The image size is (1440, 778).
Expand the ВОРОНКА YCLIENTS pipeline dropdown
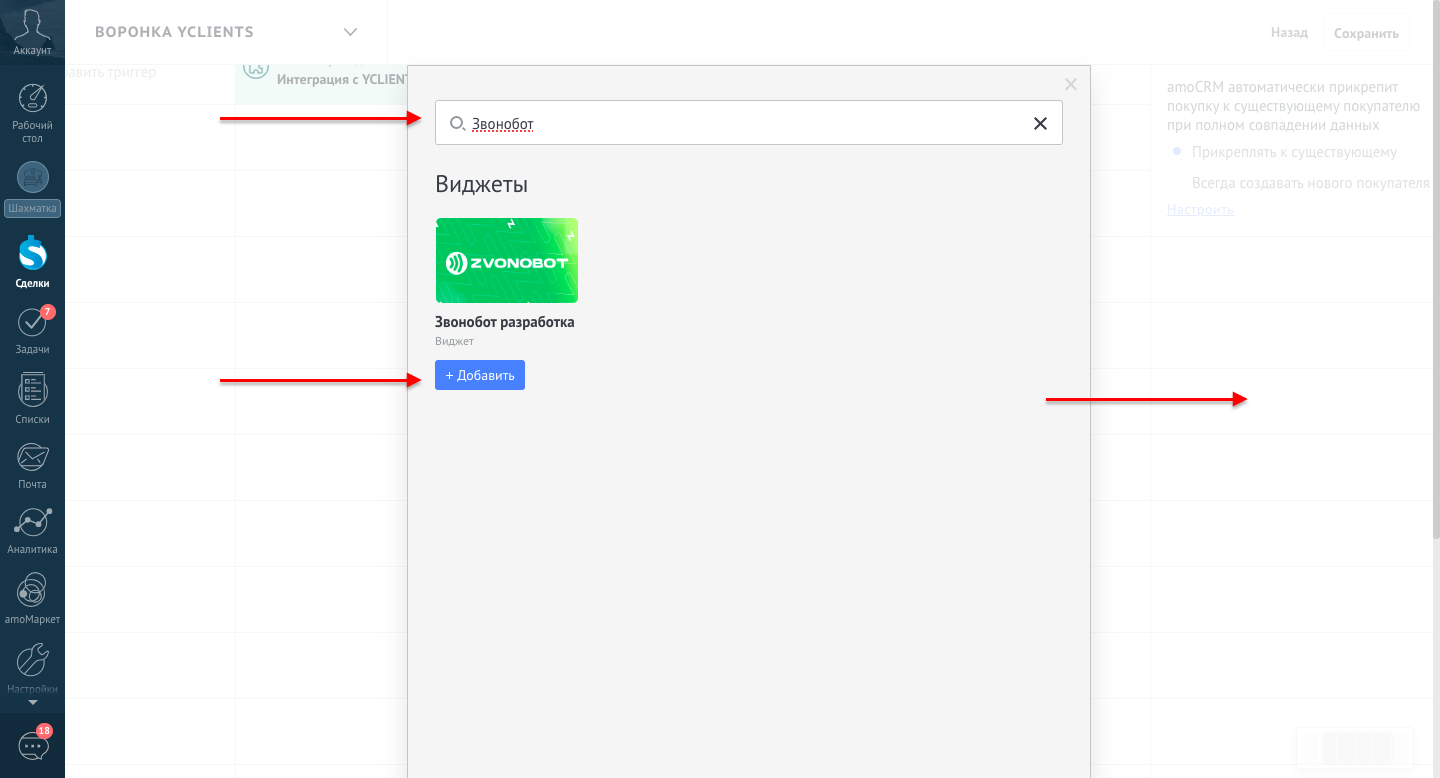tap(350, 32)
